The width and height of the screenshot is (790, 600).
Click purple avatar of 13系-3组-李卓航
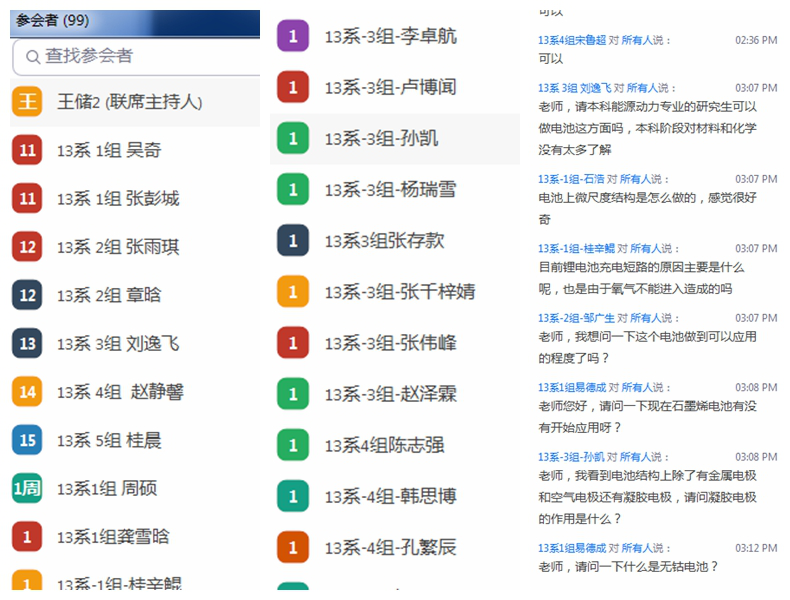292,36
